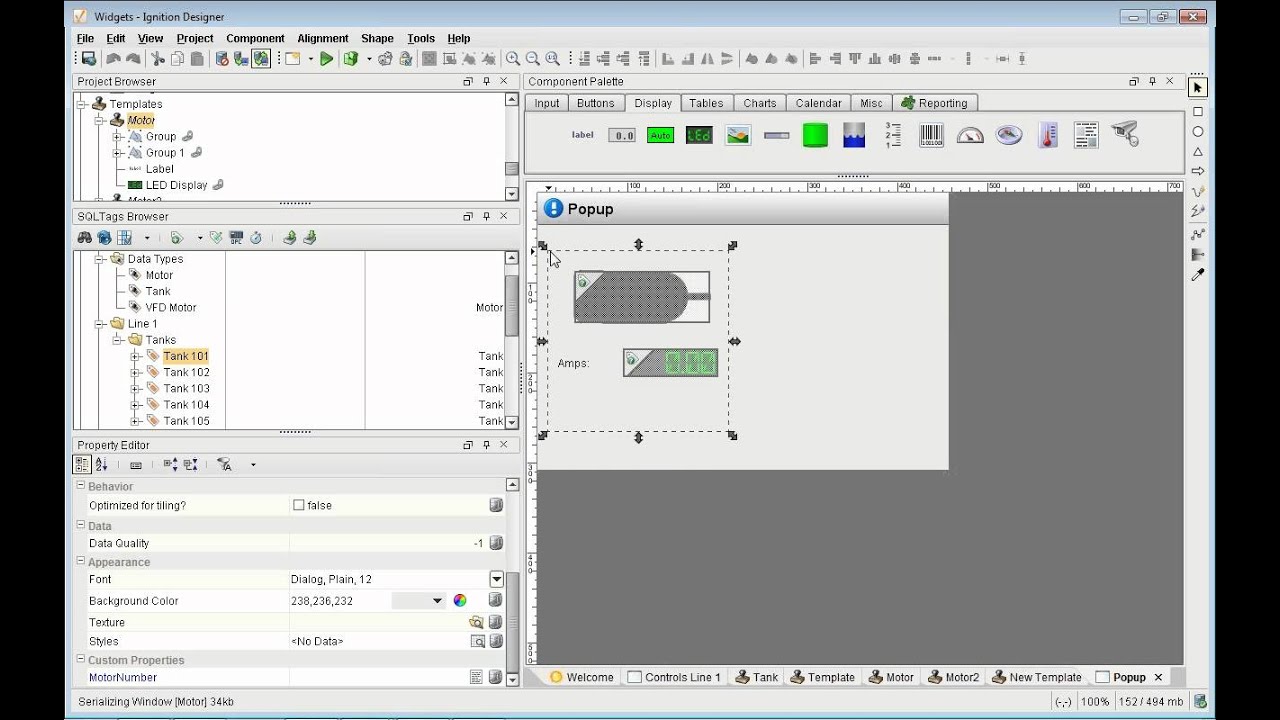Toggle Optimized for tiling checkbox
This screenshot has width=1280, height=720.
point(298,505)
